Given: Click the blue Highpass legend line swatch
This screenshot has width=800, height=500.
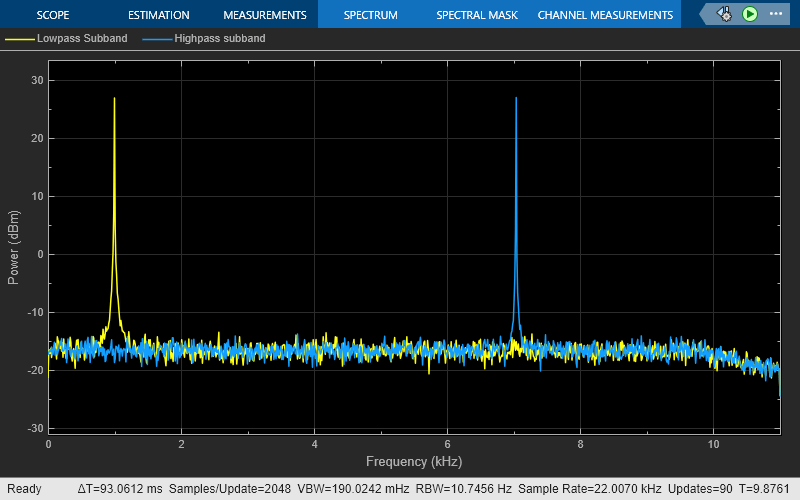Looking at the screenshot, I should pos(157,39).
